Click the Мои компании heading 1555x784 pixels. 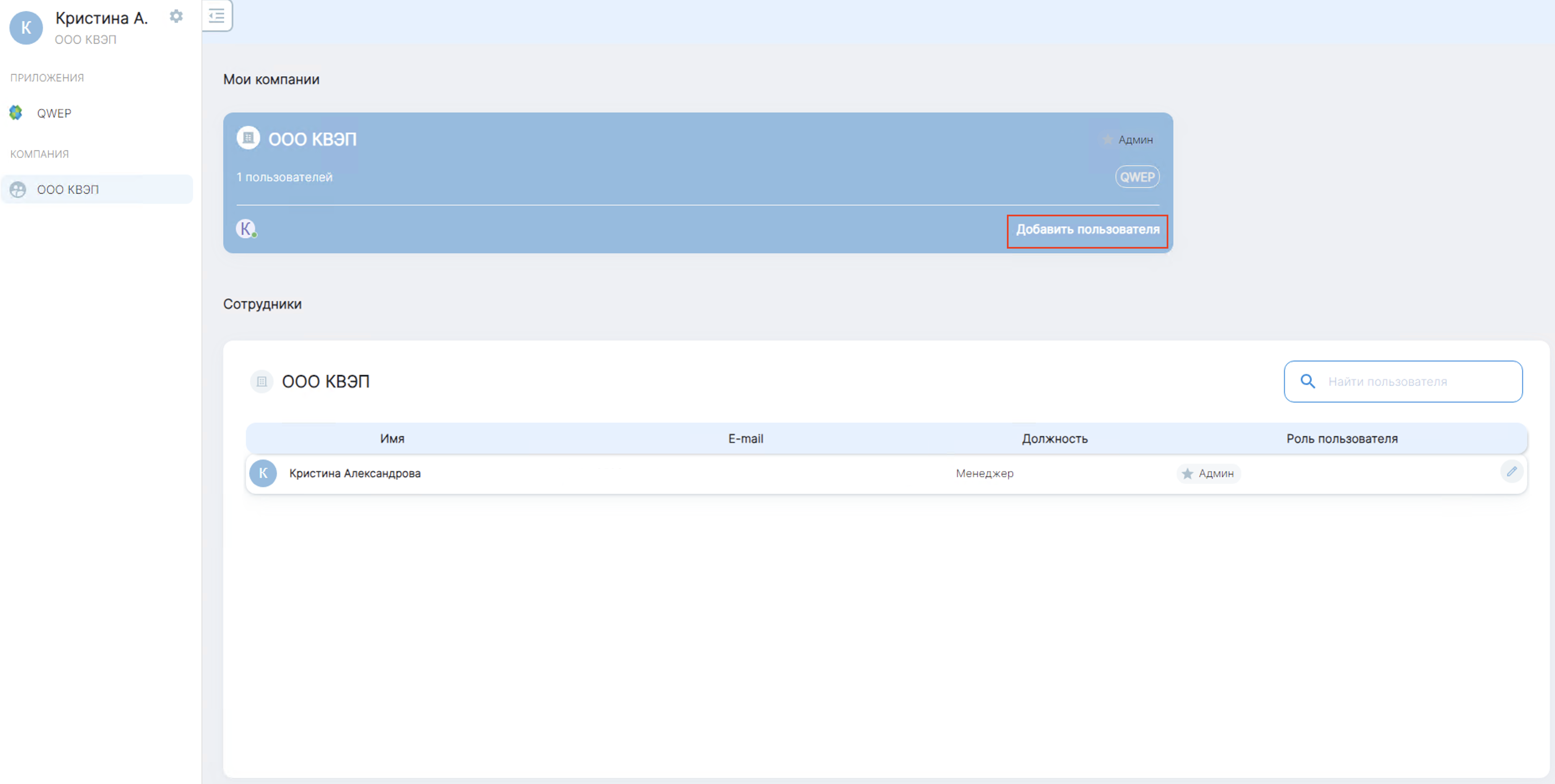271,80
